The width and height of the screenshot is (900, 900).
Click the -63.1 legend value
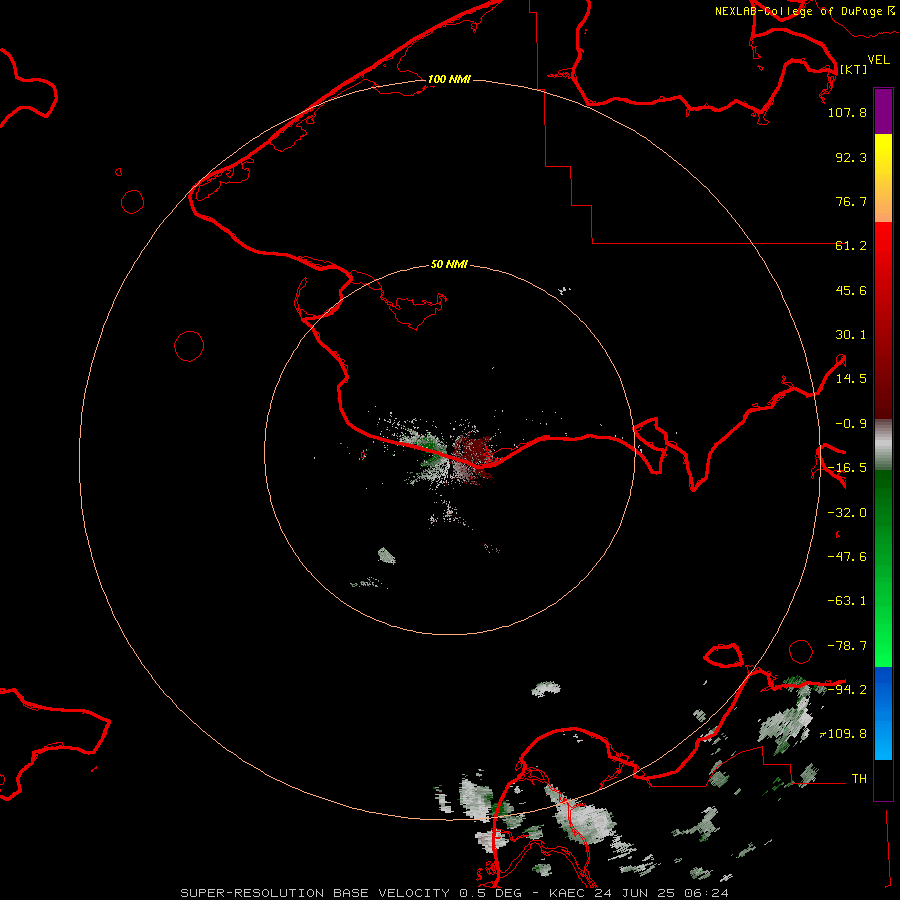coord(847,601)
